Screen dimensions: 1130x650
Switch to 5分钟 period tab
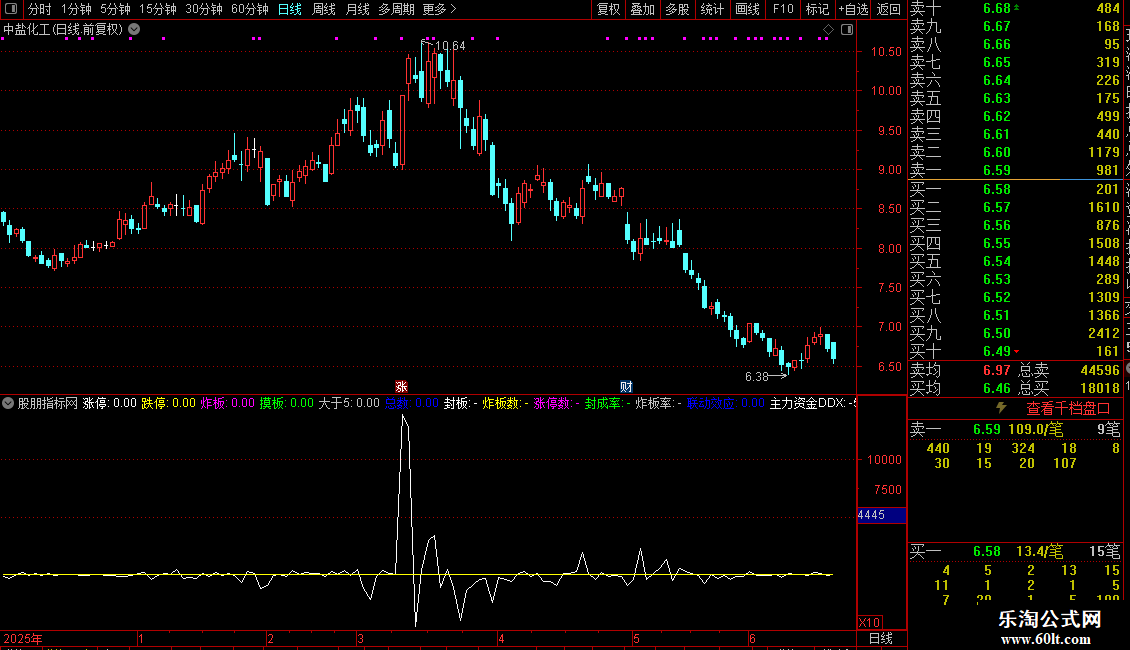(115, 9)
